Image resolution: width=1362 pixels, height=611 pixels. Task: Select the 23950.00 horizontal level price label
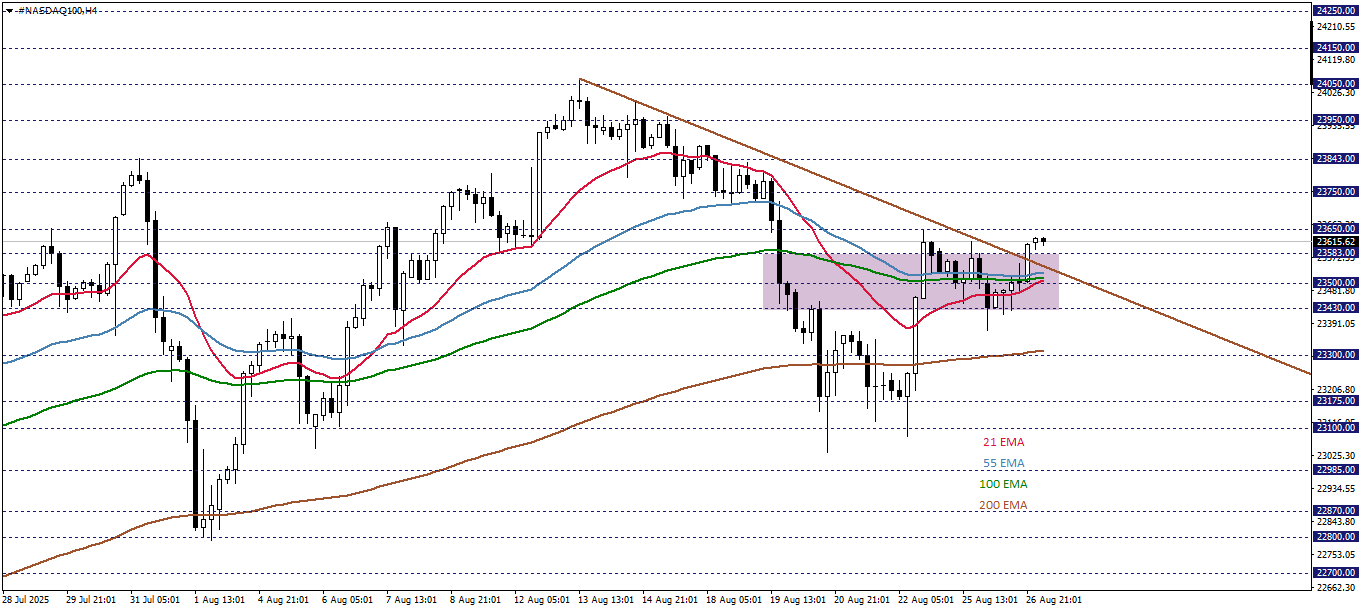point(1336,120)
